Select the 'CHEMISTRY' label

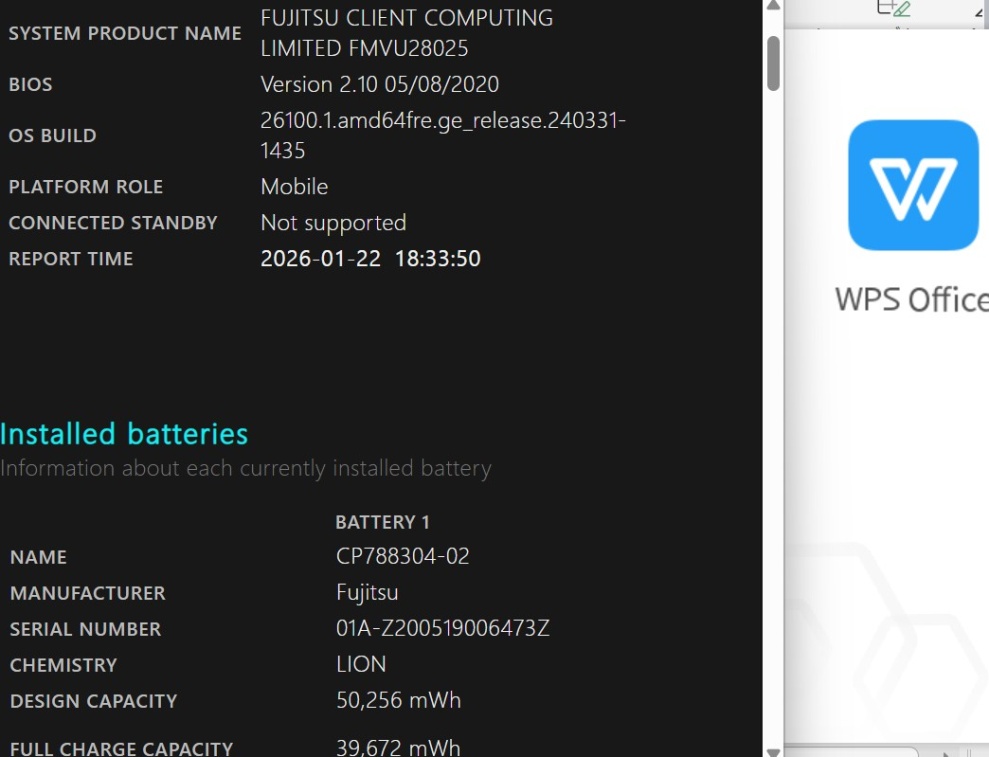point(63,666)
